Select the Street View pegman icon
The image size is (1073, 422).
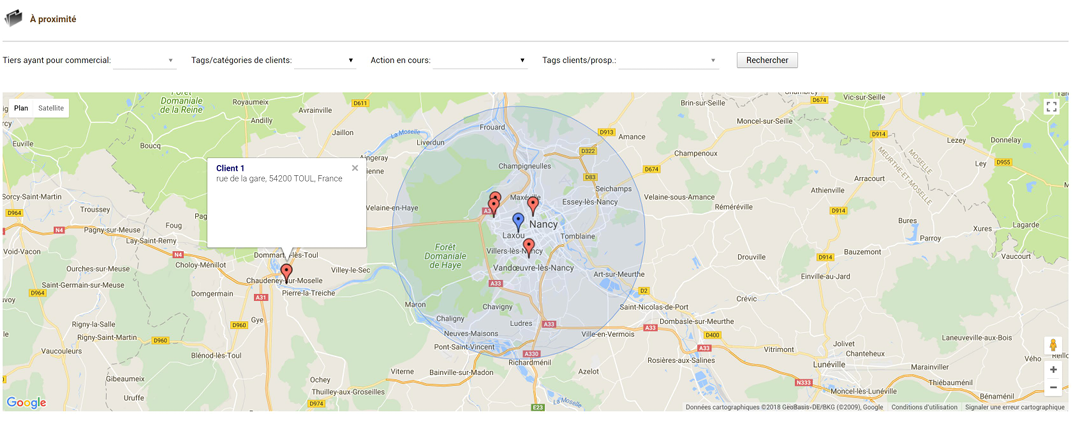click(1052, 346)
